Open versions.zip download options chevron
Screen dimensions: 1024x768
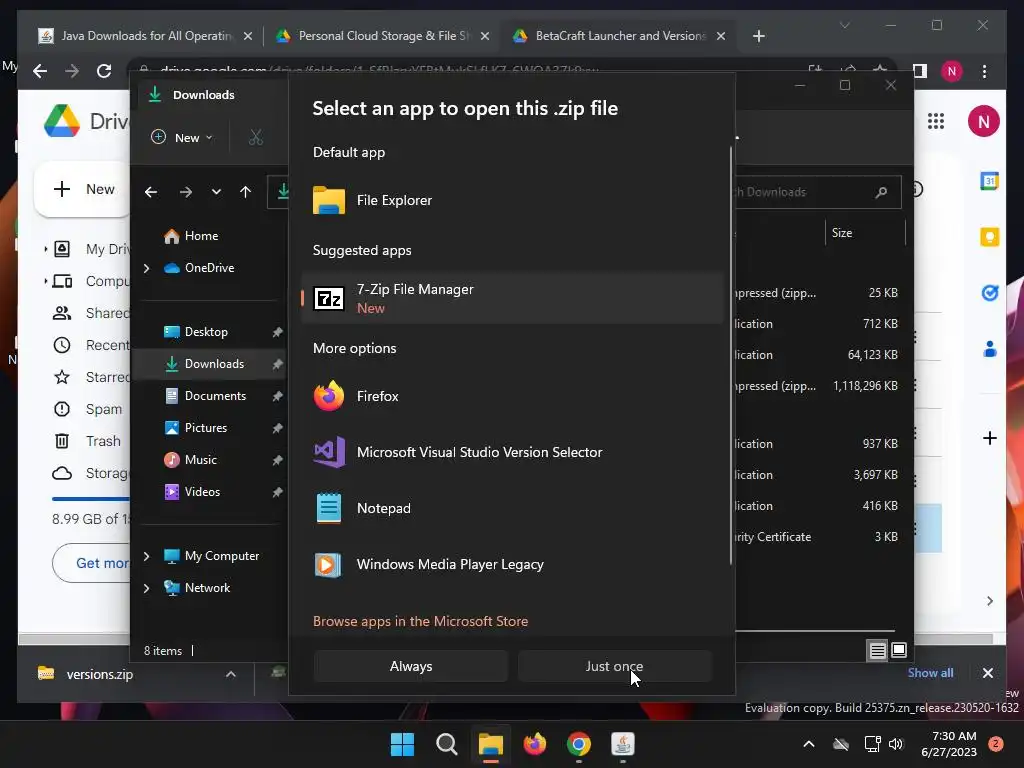[231, 674]
